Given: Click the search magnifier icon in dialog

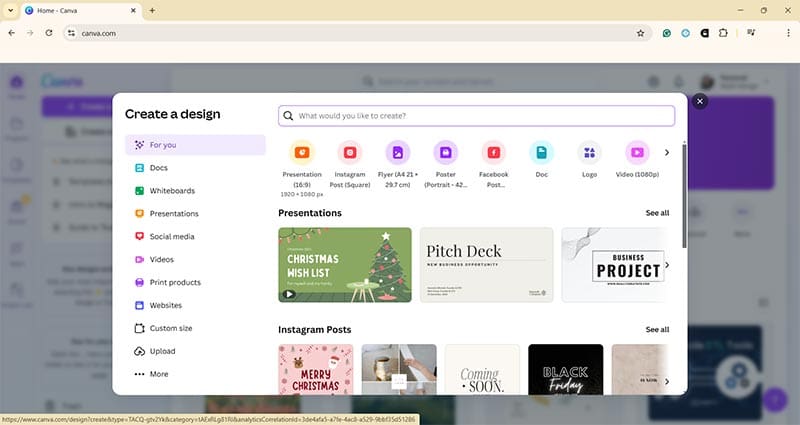Looking at the screenshot, I should [288, 116].
